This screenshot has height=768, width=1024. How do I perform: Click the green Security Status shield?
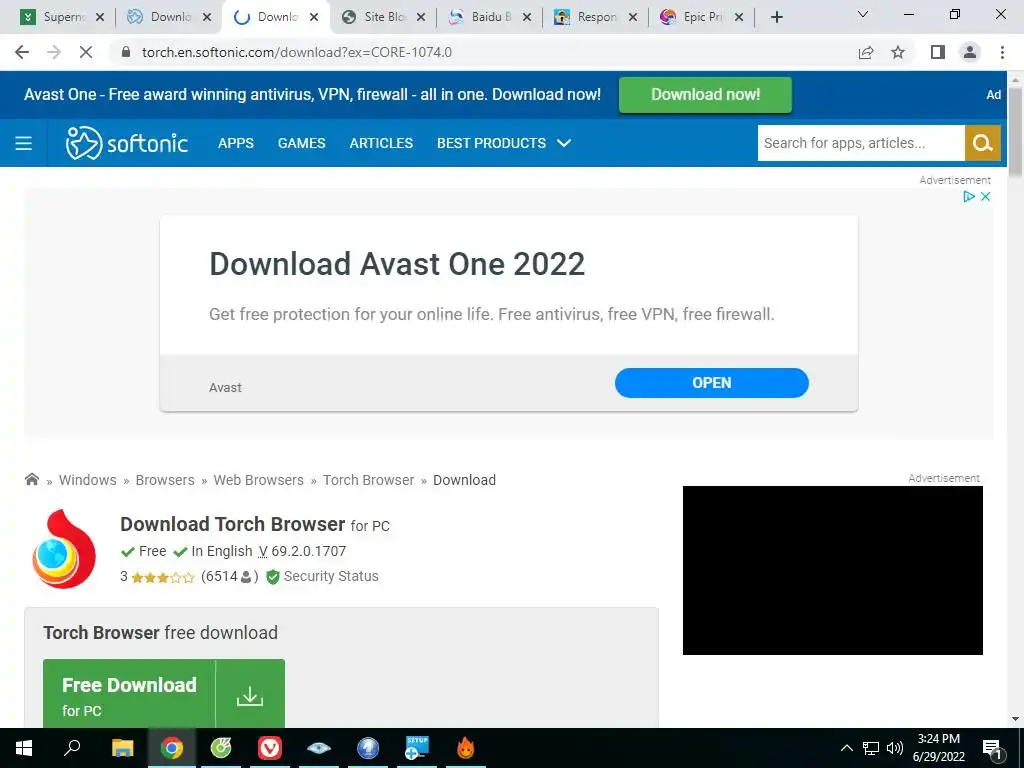273,577
